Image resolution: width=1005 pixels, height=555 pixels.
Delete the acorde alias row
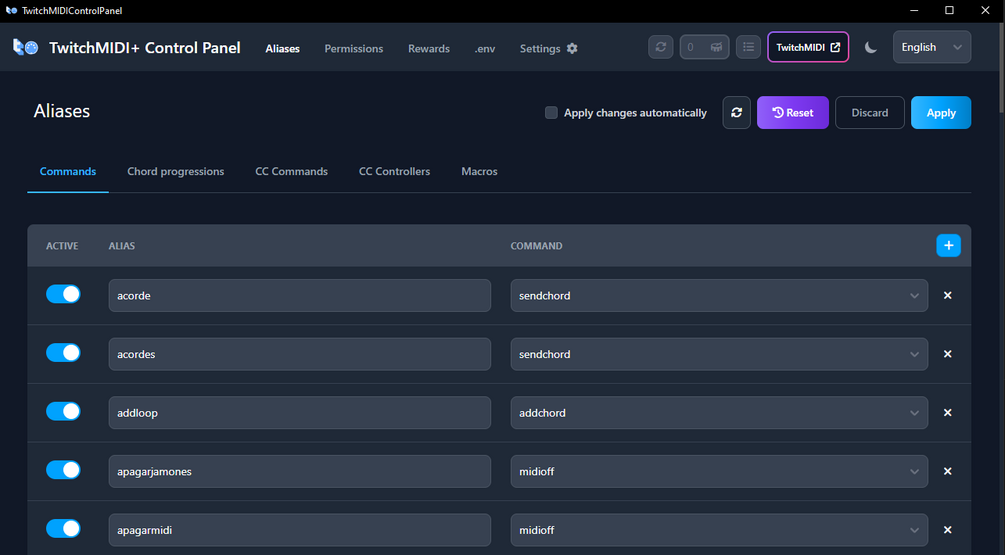point(947,295)
